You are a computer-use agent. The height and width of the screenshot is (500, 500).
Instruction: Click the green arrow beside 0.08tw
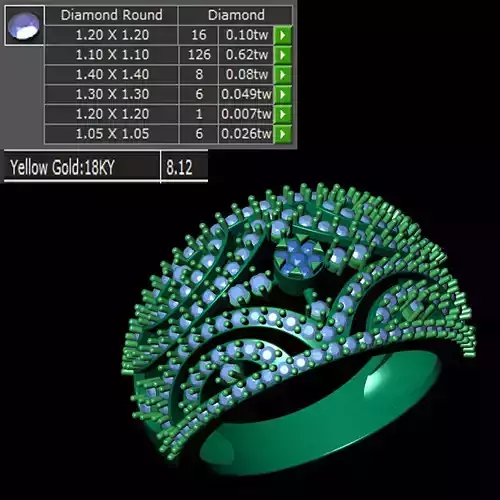pyautogui.click(x=283, y=74)
